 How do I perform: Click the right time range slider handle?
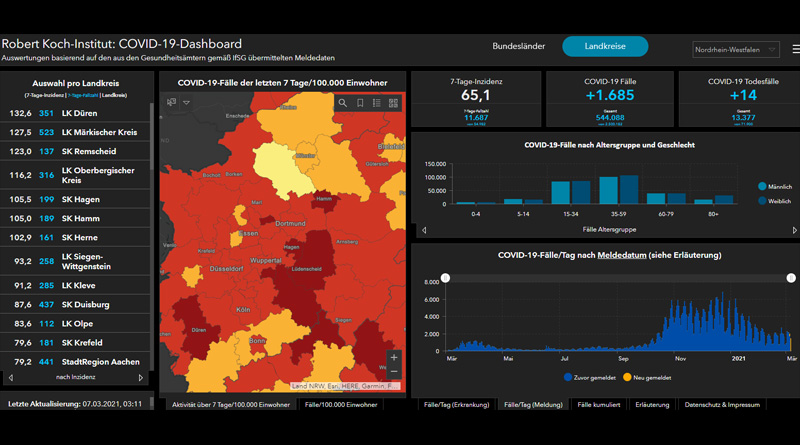point(791,278)
